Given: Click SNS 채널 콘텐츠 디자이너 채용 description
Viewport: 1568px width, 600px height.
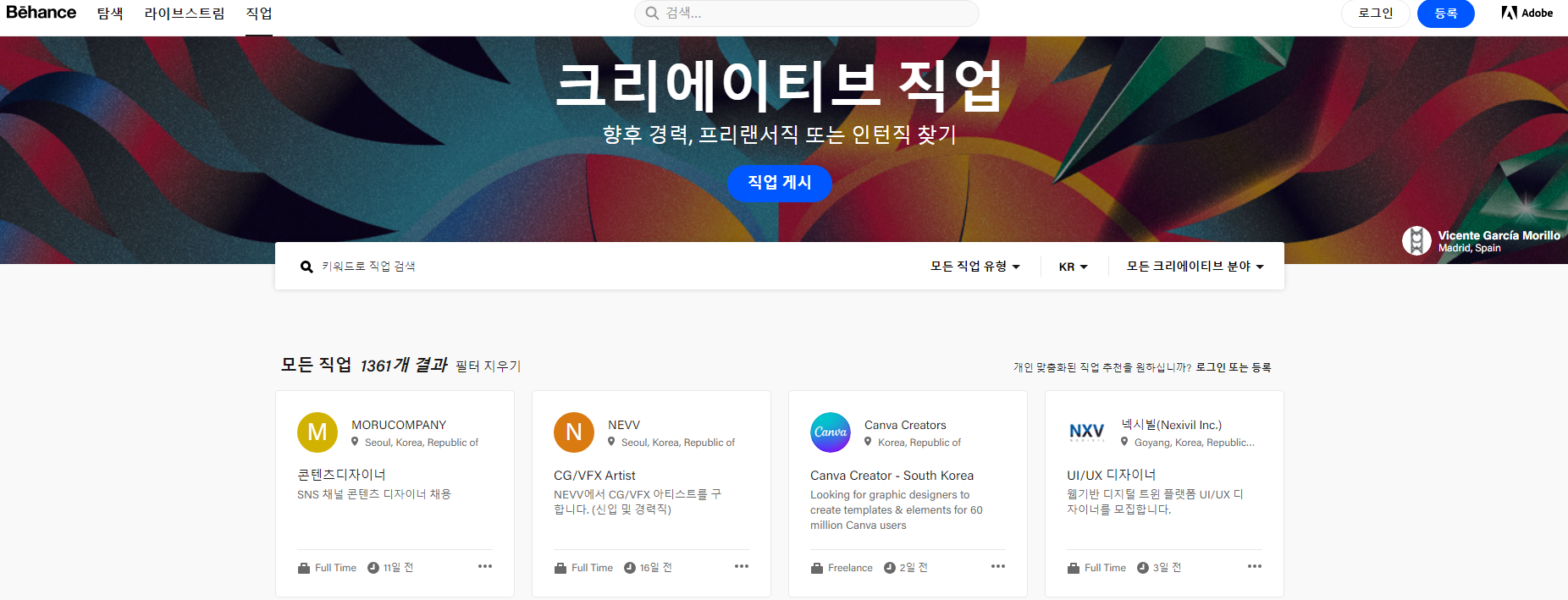Looking at the screenshot, I should 374,494.
